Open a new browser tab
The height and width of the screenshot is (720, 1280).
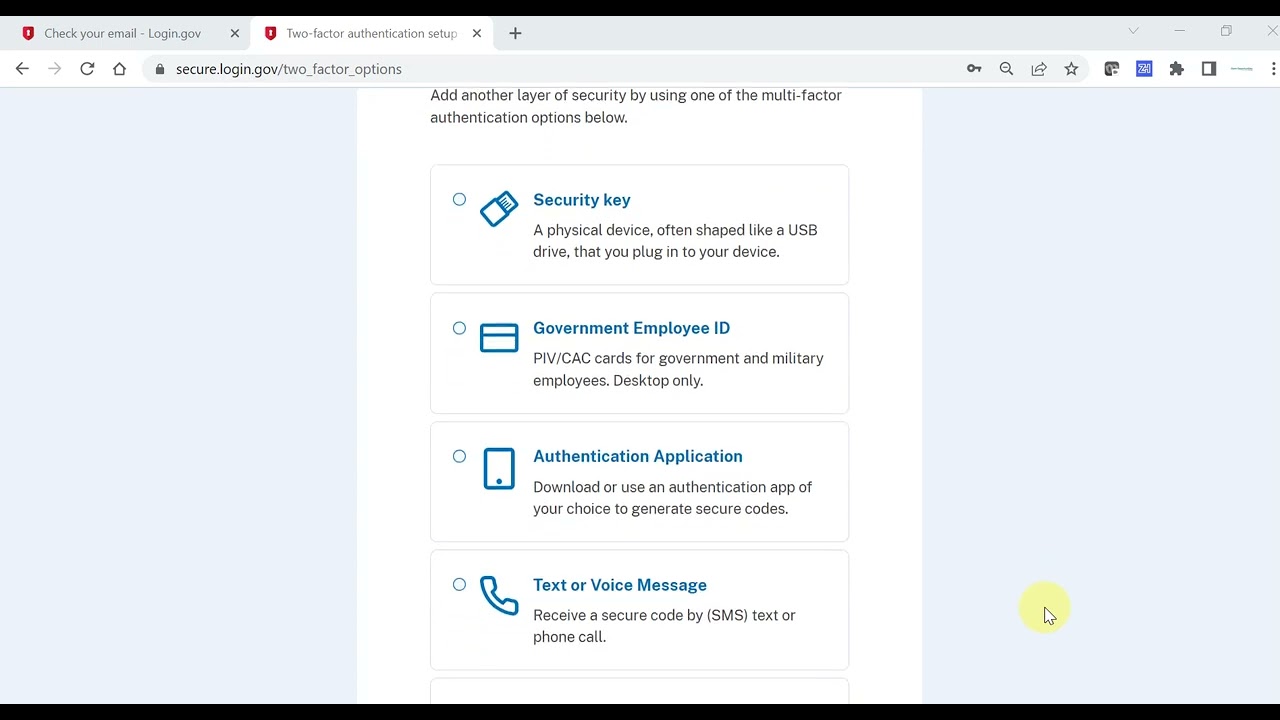point(515,33)
